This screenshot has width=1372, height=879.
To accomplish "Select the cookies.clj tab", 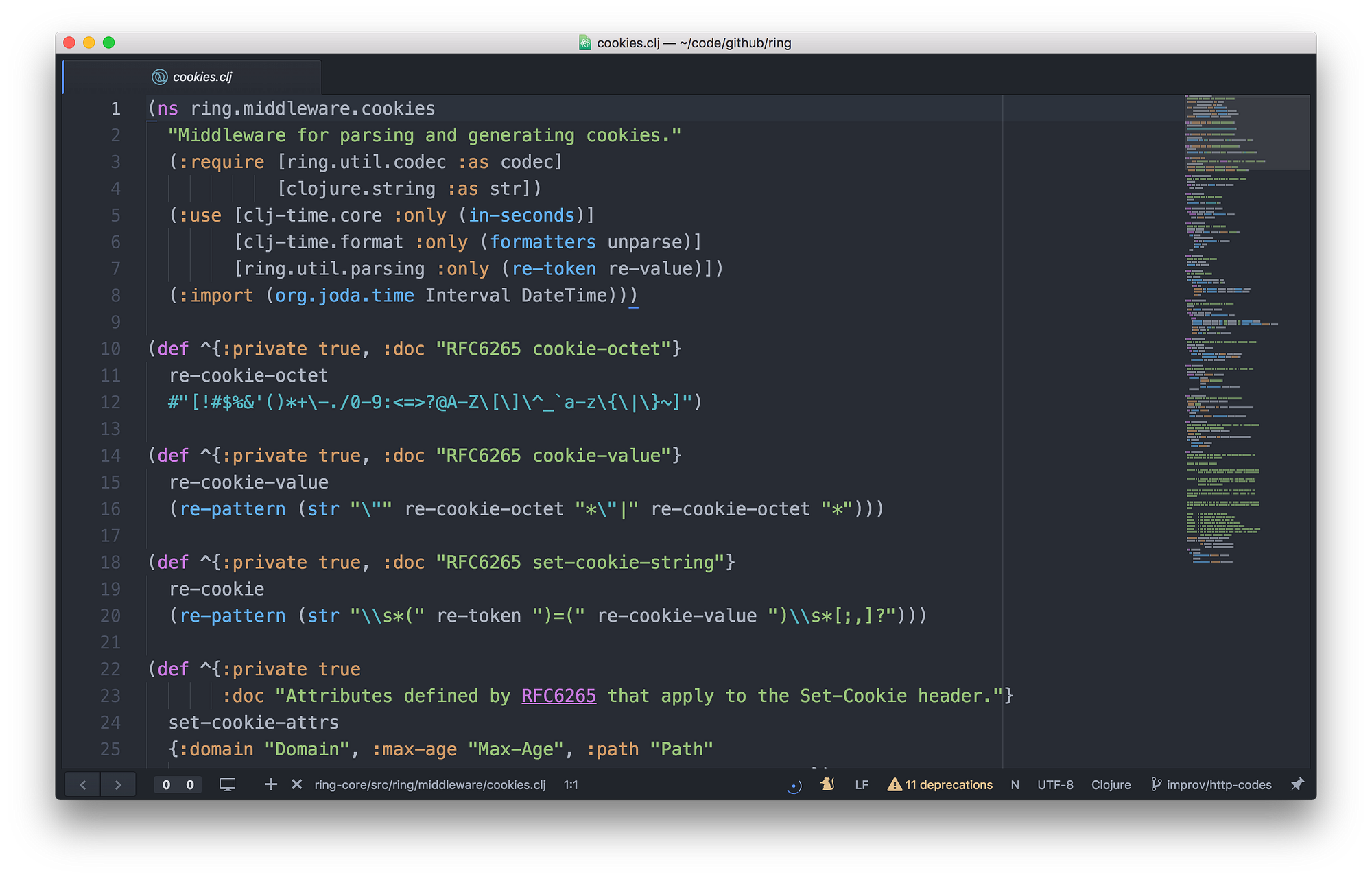I will pyautogui.click(x=202, y=77).
